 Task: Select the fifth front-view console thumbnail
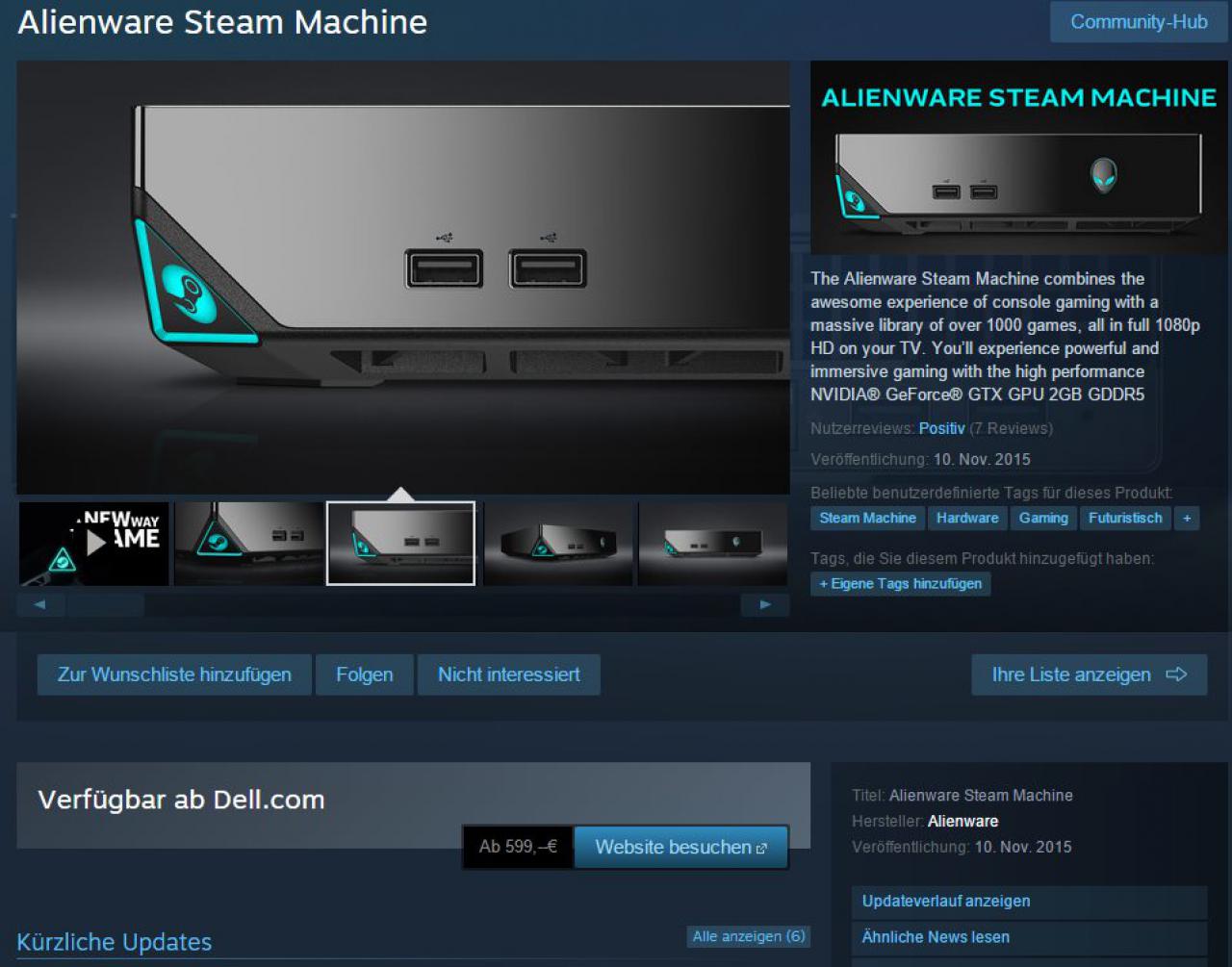[713, 543]
